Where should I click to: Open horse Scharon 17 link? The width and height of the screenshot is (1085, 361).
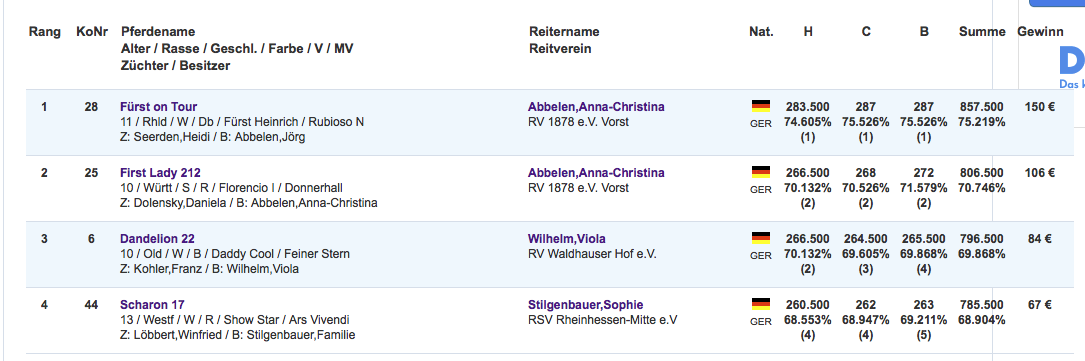pos(152,304)
